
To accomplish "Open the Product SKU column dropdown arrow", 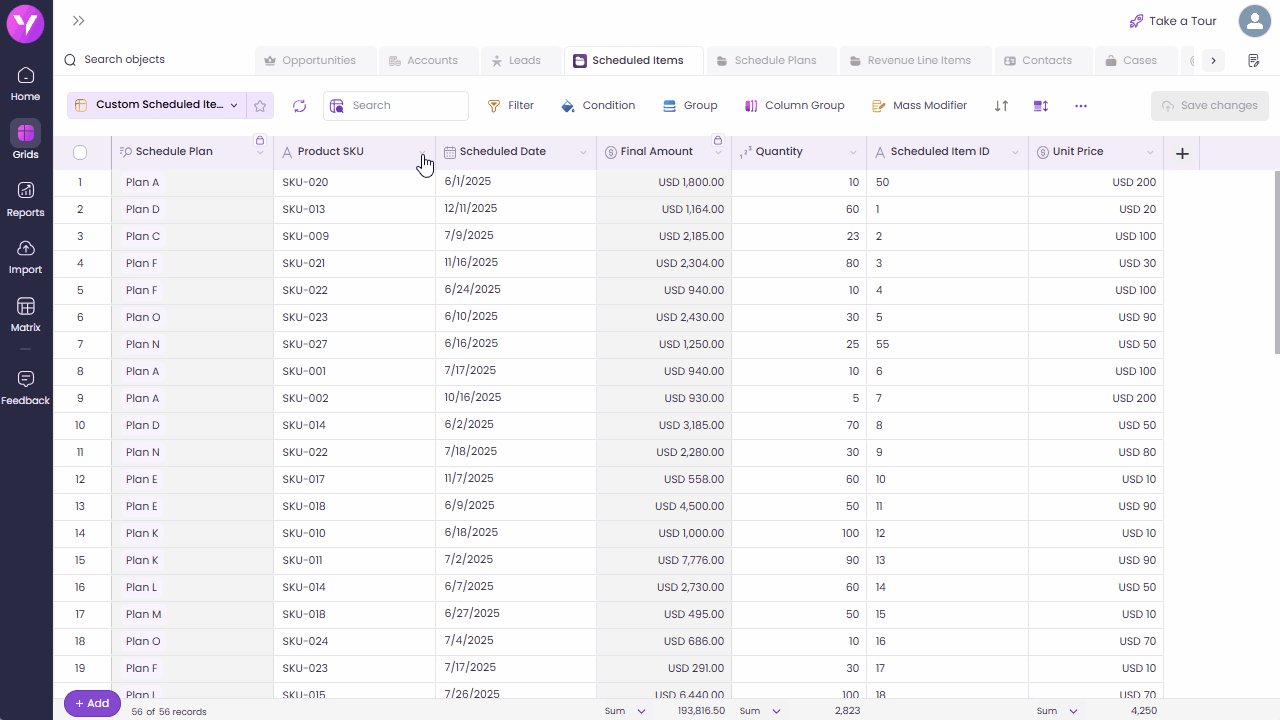I will pyautogui.click(x=423, y=153).
